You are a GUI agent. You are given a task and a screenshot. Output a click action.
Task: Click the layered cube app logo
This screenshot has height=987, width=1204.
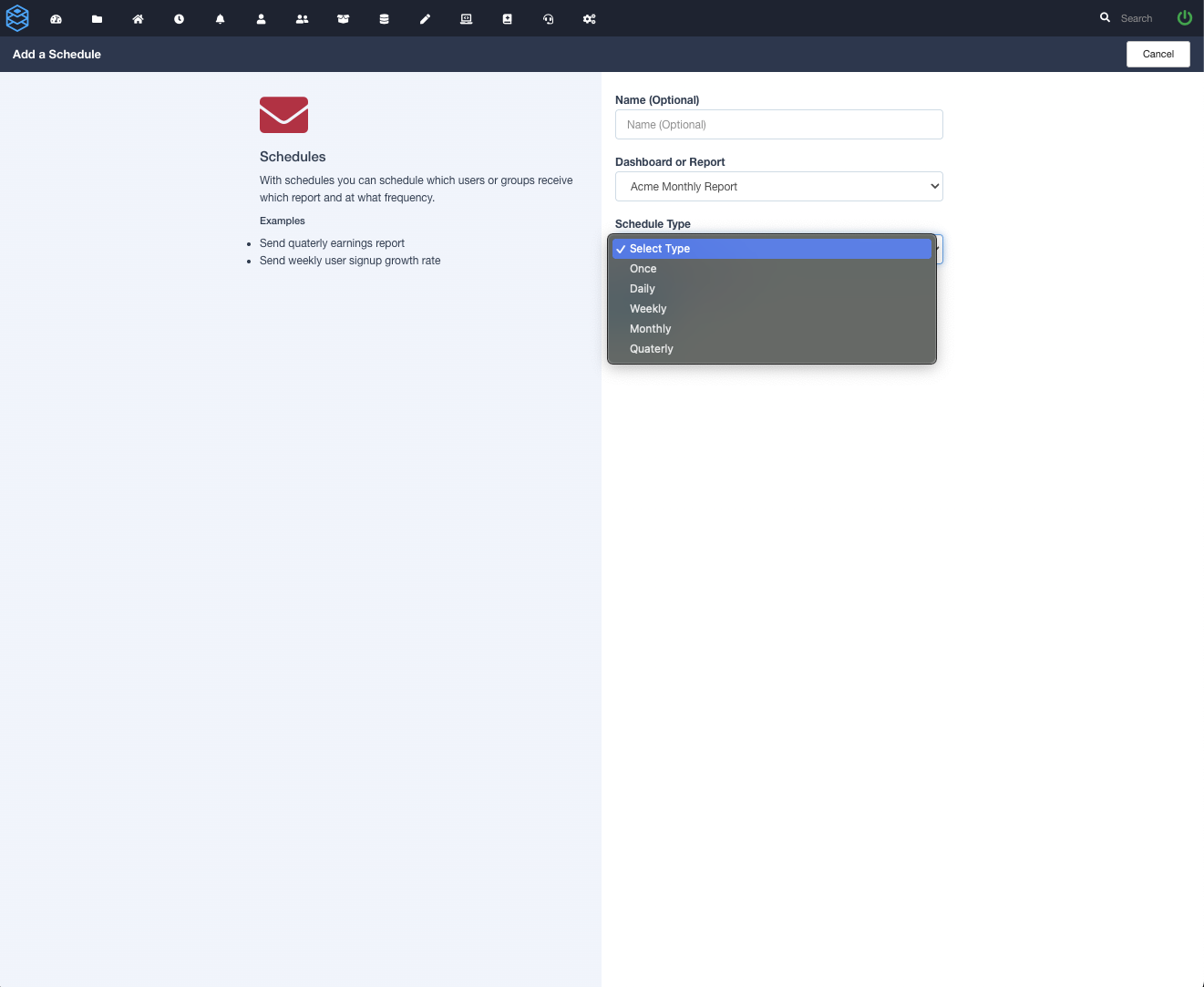(x=17, y=18)
